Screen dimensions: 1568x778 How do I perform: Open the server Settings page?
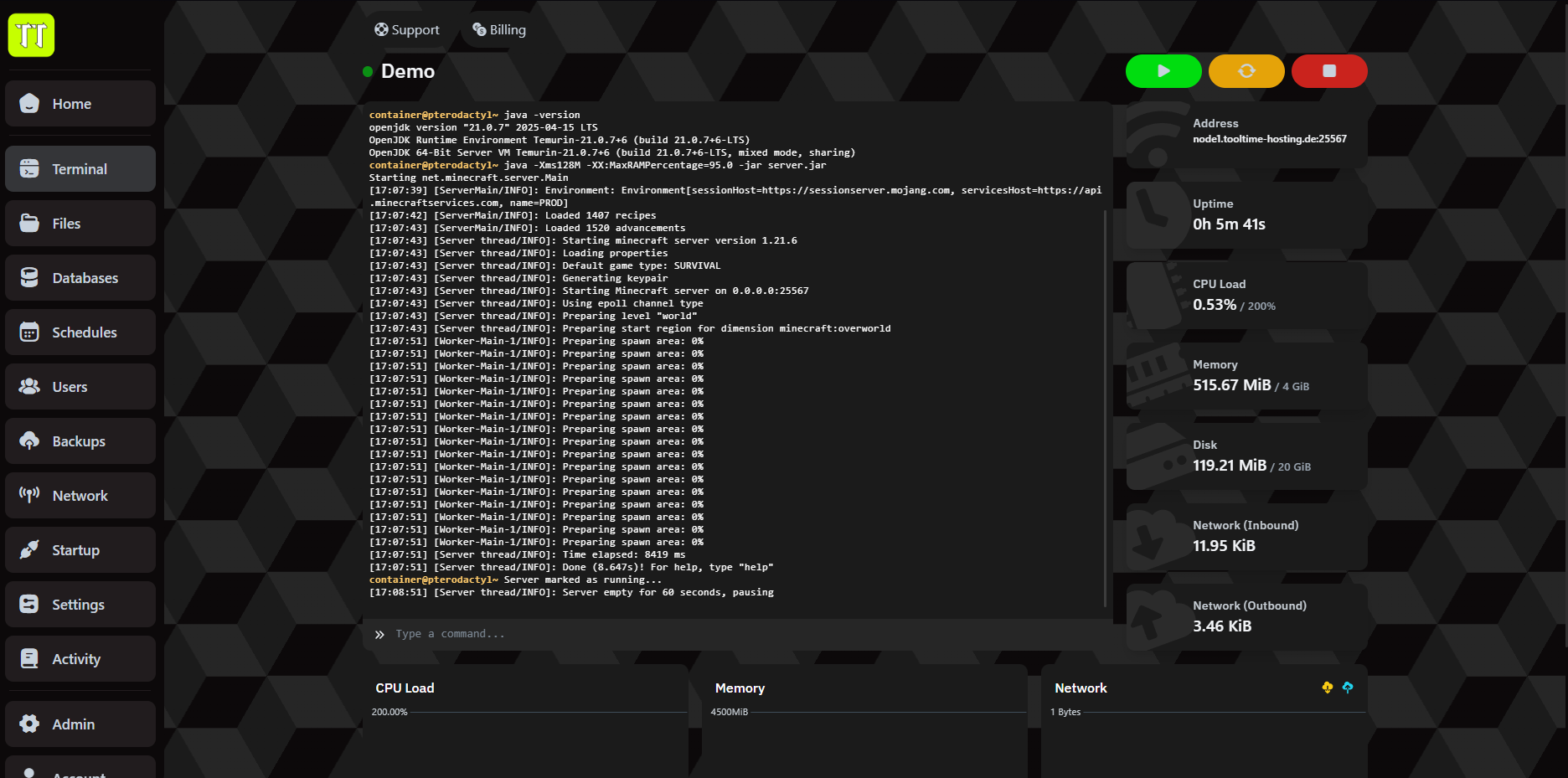pos(80,605)
